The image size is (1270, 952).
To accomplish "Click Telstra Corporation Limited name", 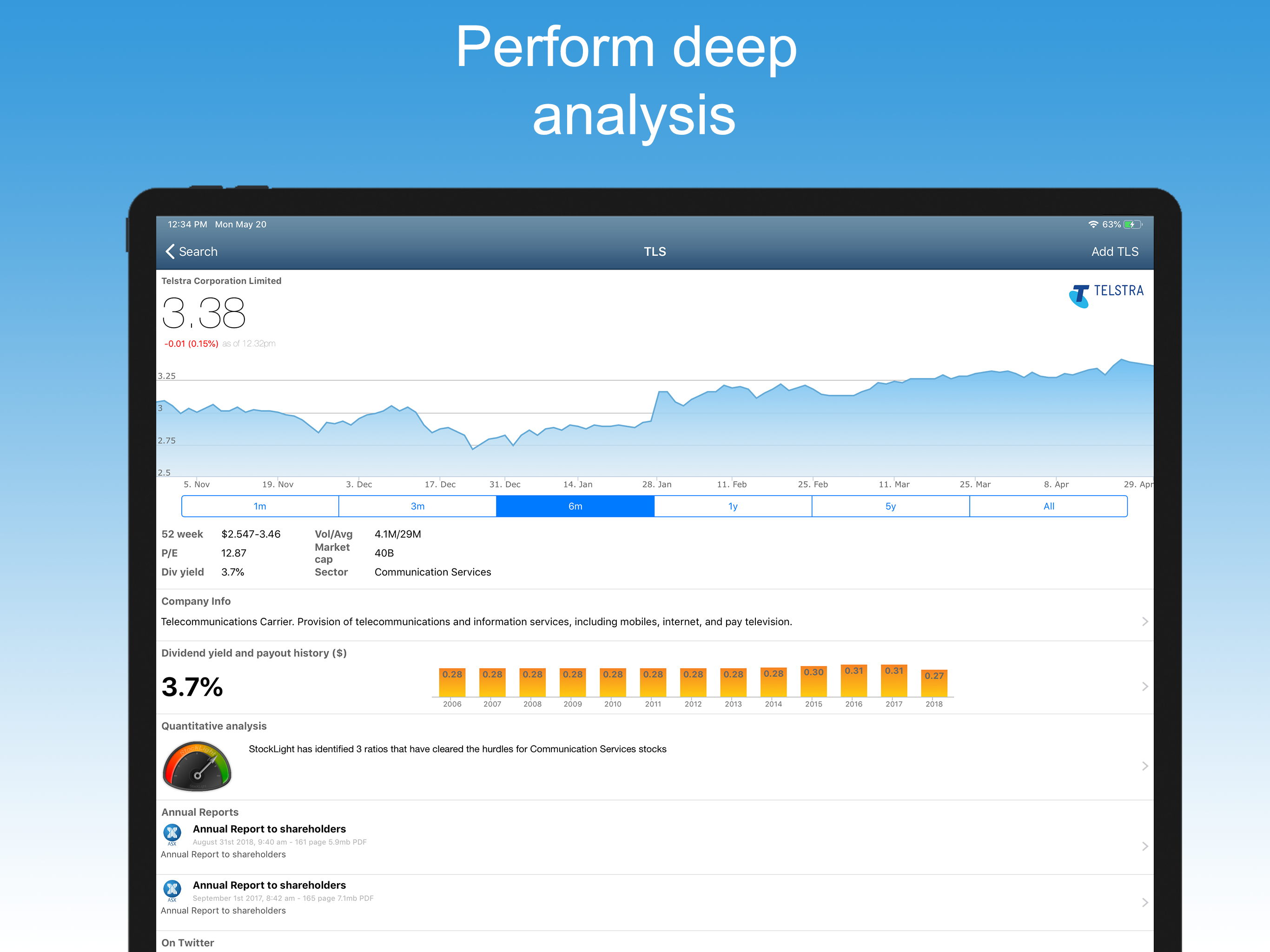I will [x=221, y=281].
